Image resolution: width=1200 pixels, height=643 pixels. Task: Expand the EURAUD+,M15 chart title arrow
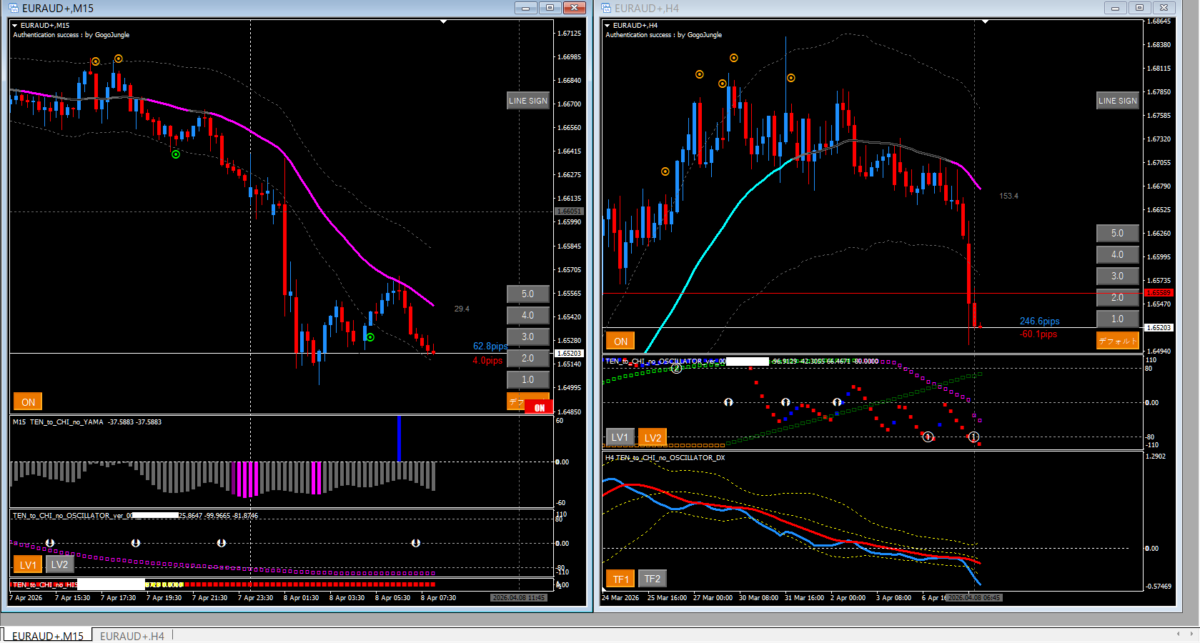point(16,24)
